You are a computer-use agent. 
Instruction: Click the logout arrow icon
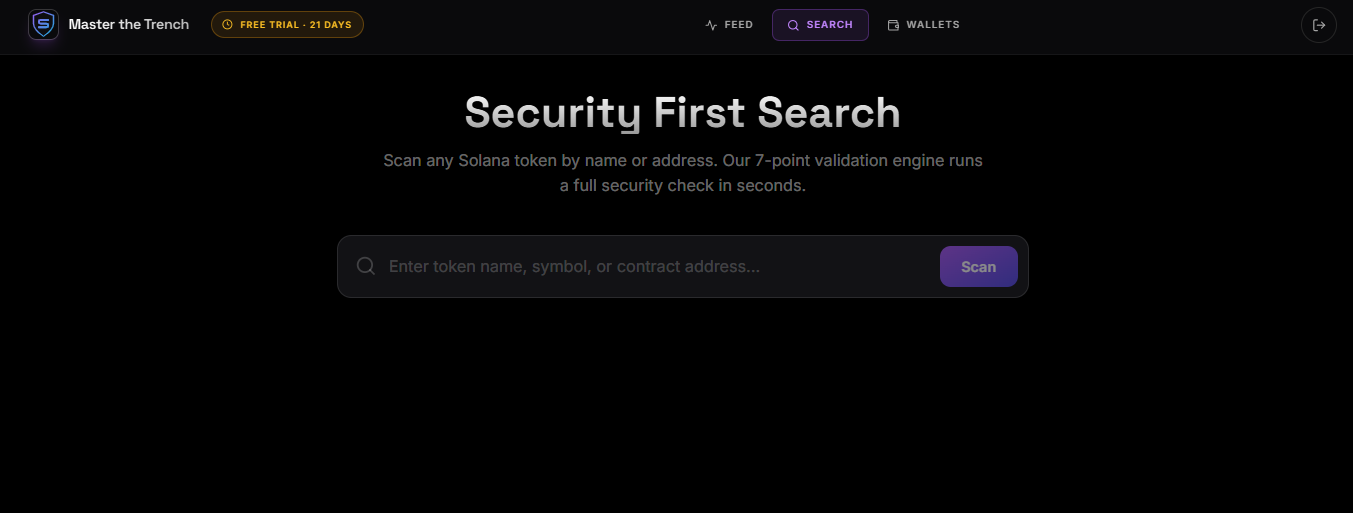(1318, 25)
